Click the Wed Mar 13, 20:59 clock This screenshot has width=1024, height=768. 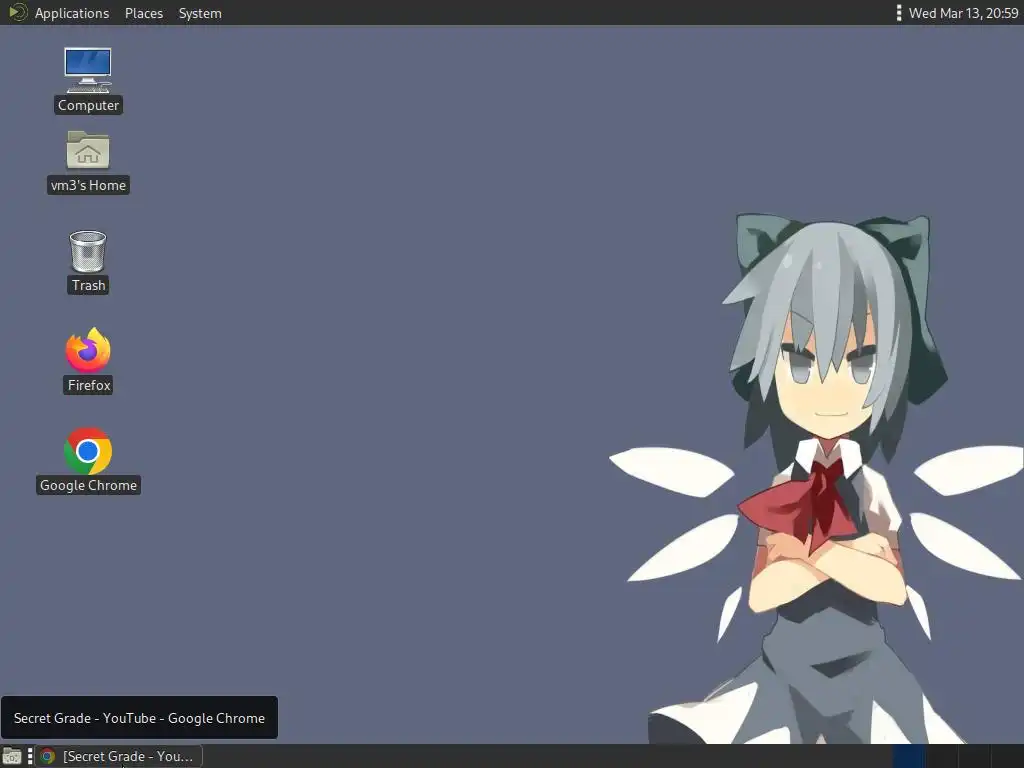tap(963, 13)
